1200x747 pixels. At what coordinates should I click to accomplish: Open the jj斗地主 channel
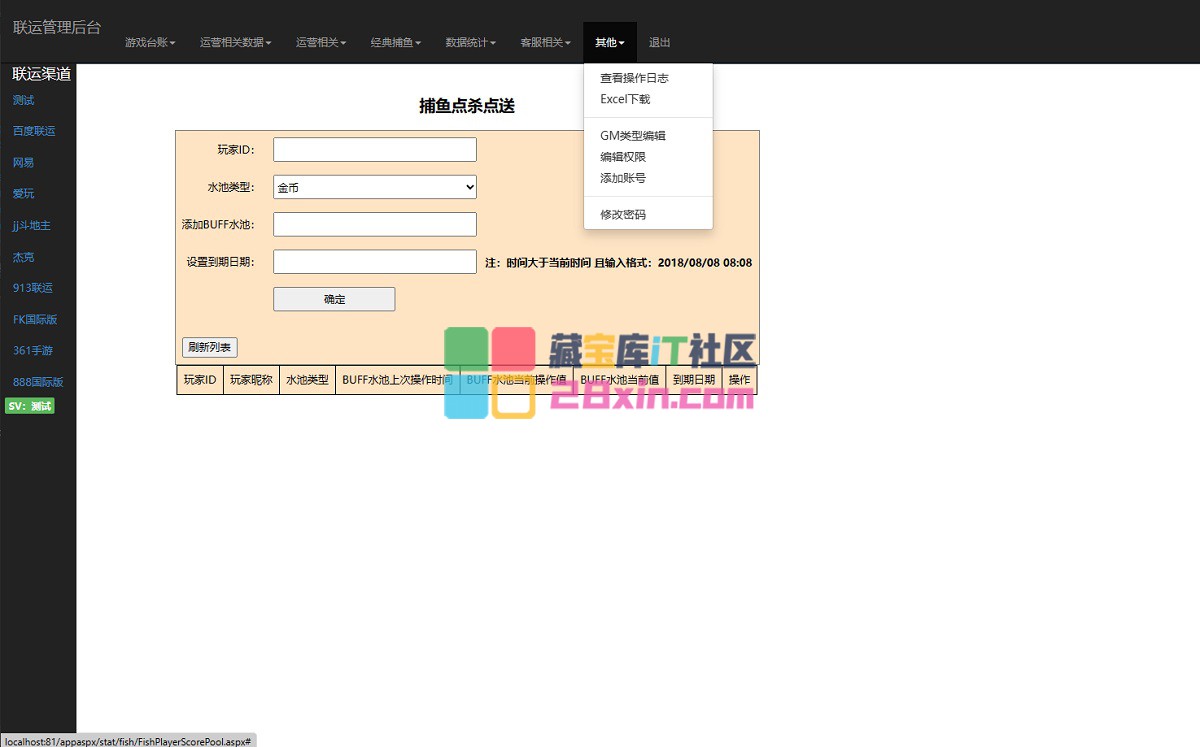pos(32,225)
